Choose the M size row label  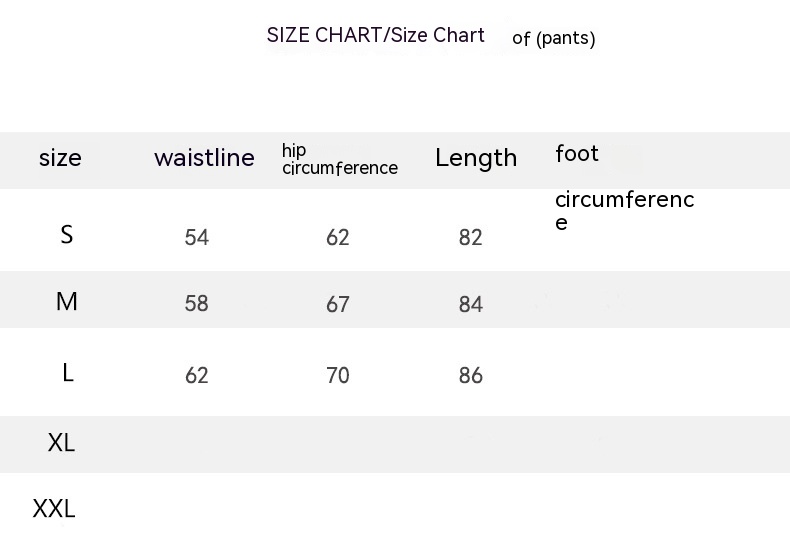tap(67, 302)
